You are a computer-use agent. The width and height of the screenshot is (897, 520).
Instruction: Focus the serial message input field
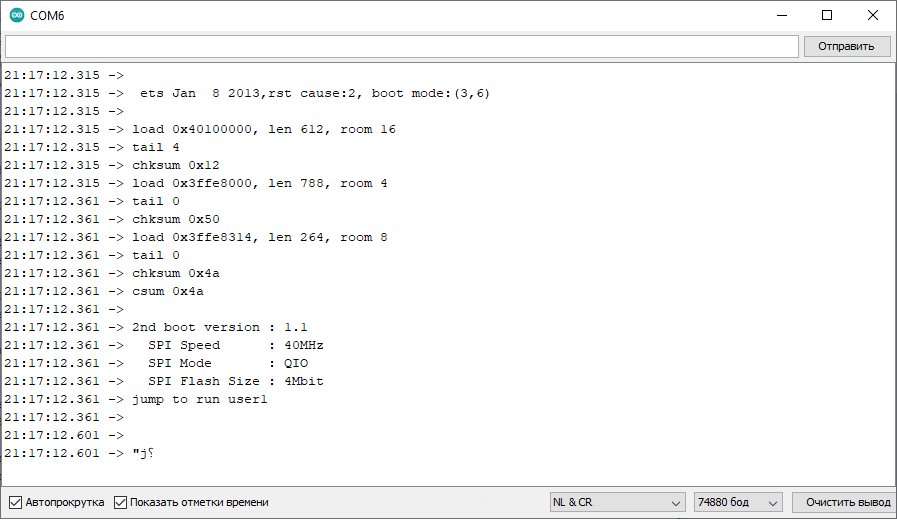click(x=400, y=46)
